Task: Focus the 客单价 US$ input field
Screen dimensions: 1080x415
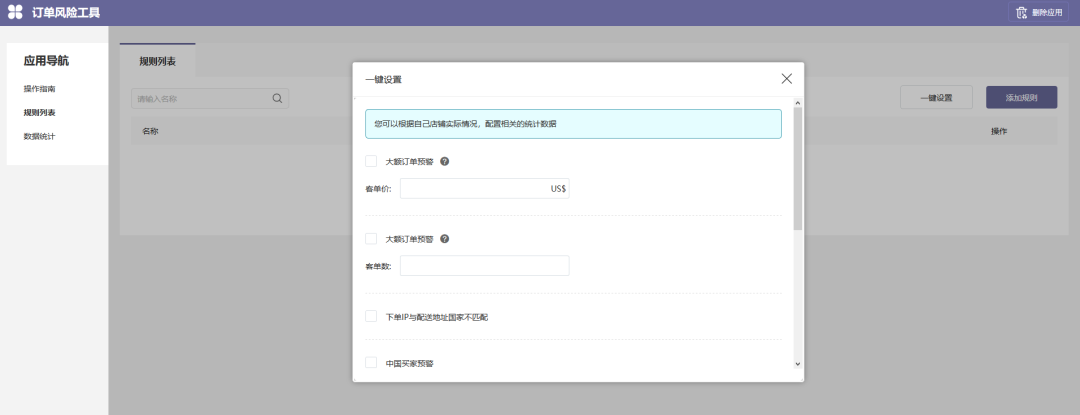Action: point(474,188)
